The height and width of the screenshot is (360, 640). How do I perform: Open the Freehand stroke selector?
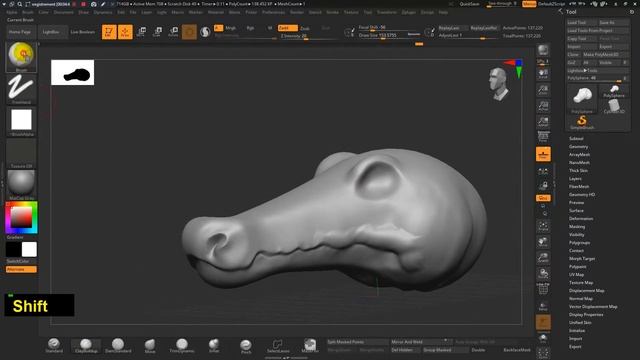[x=21, y=89]
